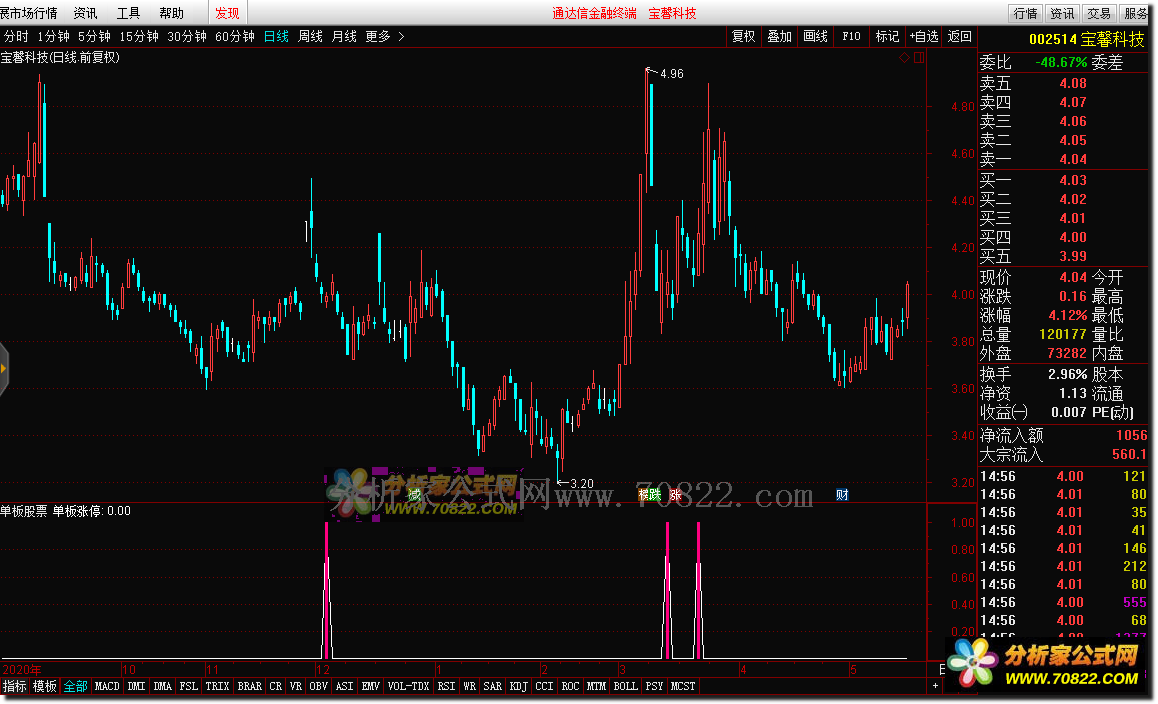Select the 30分钟 period

click(x=187, y=36)
